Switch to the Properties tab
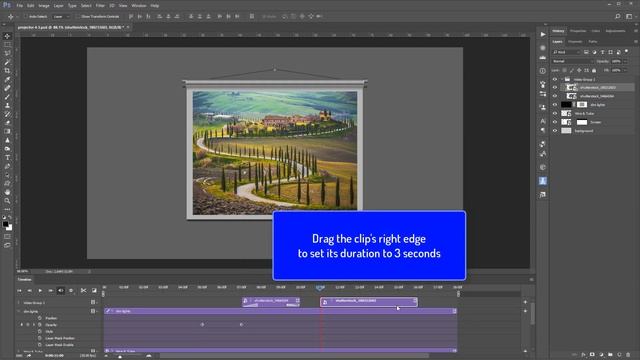Screen dimensions: 640x360 coord(578,31)
